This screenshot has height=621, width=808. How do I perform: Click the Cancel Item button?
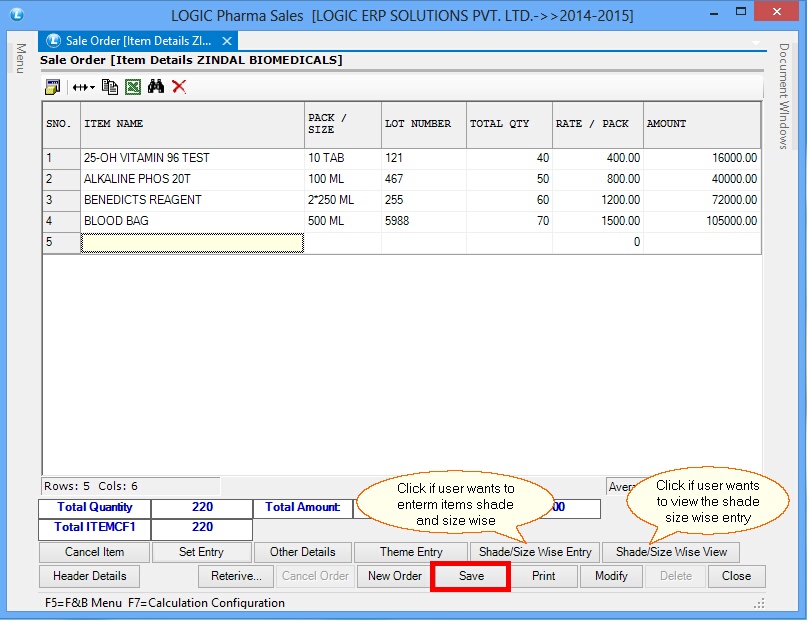(x=94, y=552)
